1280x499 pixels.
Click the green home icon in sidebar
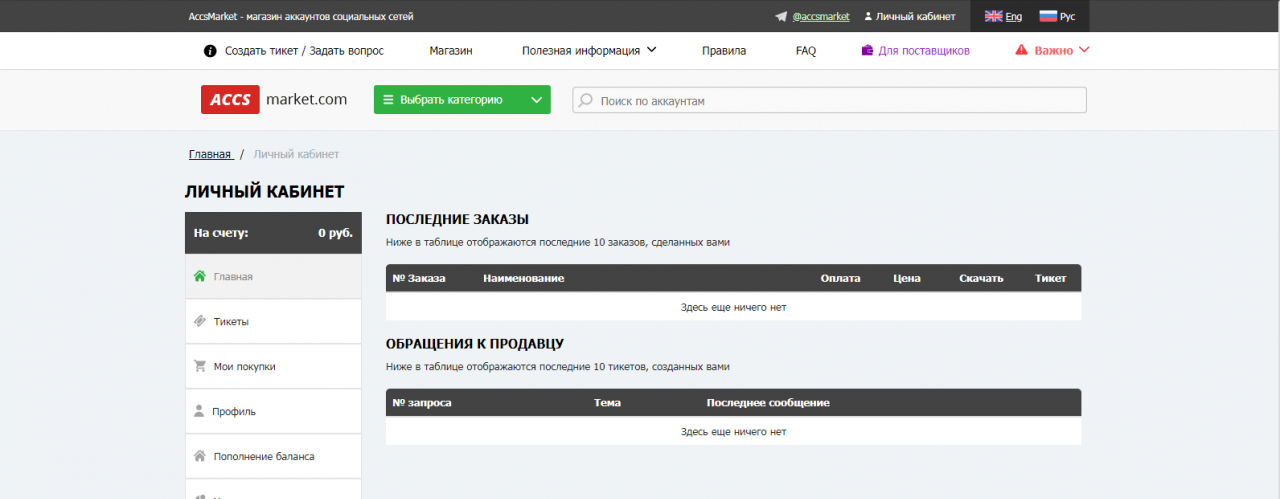click(199, 276)
